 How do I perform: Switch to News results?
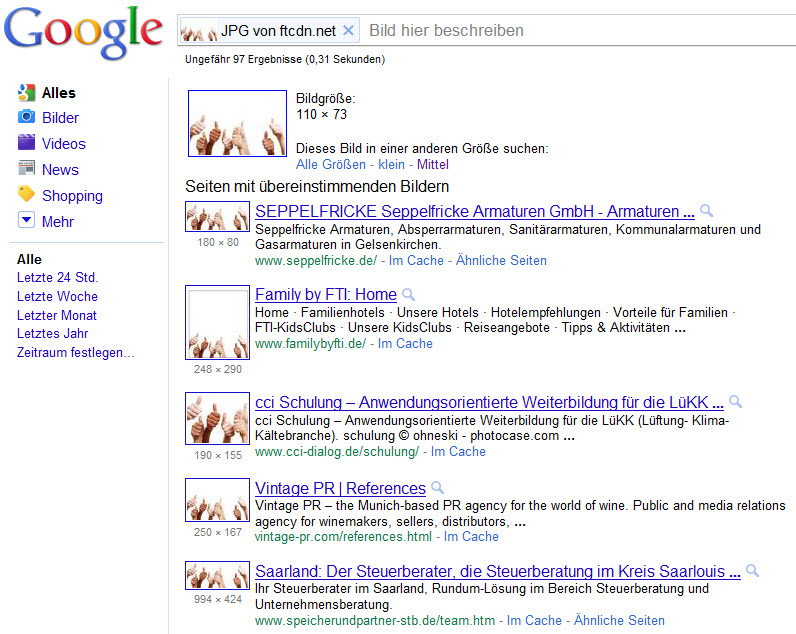[60, 170]
